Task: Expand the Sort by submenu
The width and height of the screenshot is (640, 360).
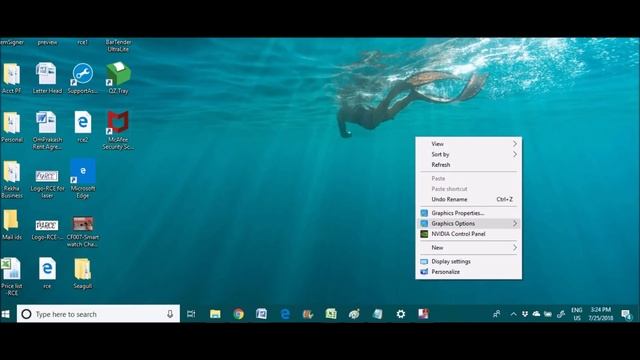Action: (x=469, y=154)
